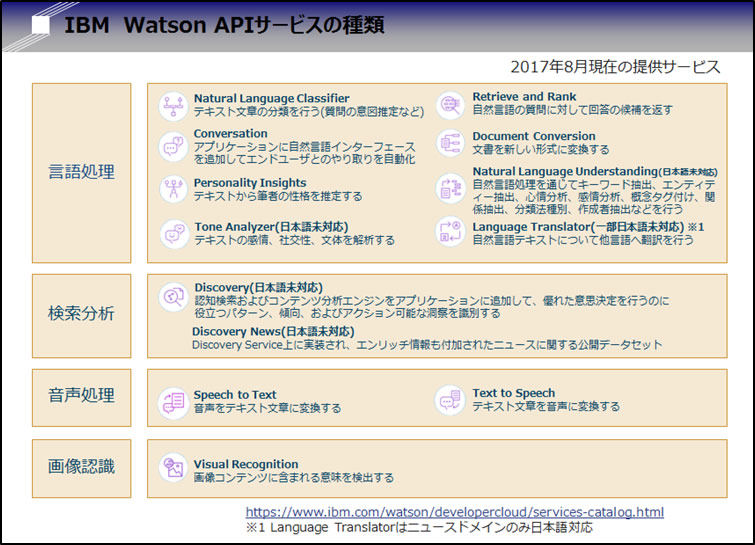The width and height of the screenshot is (755, 545).
Task: Click the Natural Language Classifier icon
Action: point(174,105)
